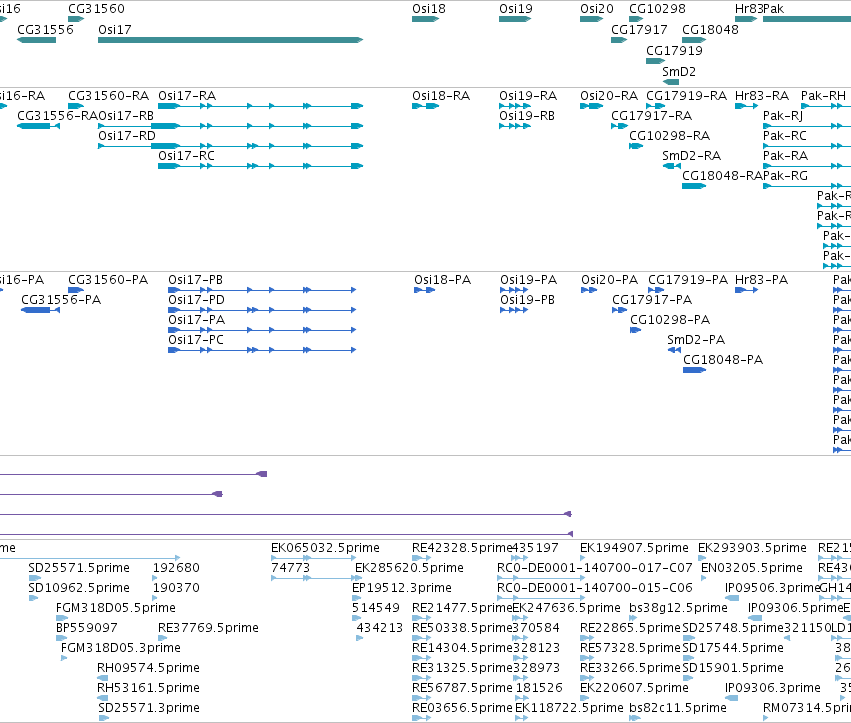Click the Osi17-PC protein label

click(196, 340)
